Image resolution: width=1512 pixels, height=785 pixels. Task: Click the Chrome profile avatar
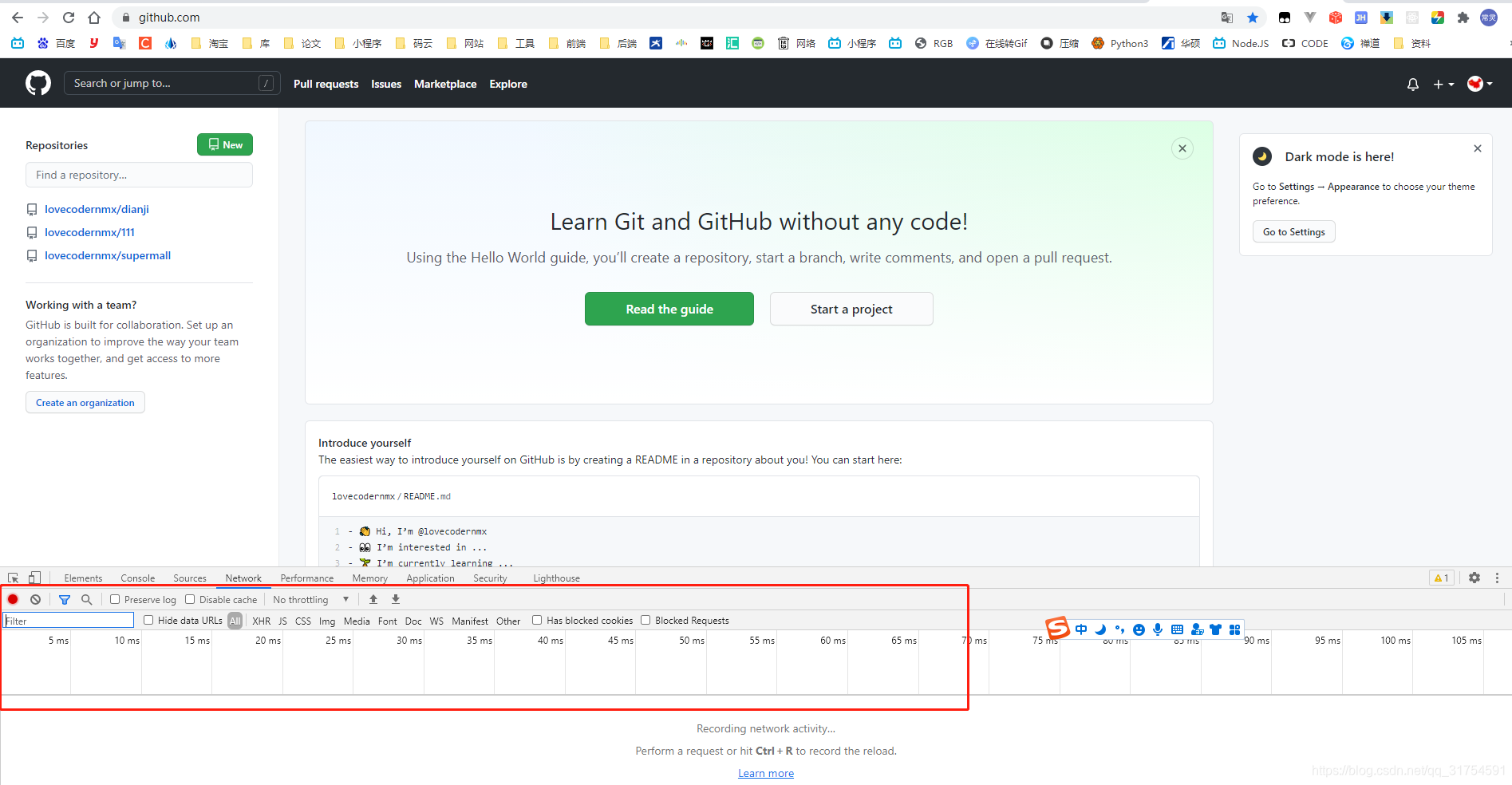1489,18
